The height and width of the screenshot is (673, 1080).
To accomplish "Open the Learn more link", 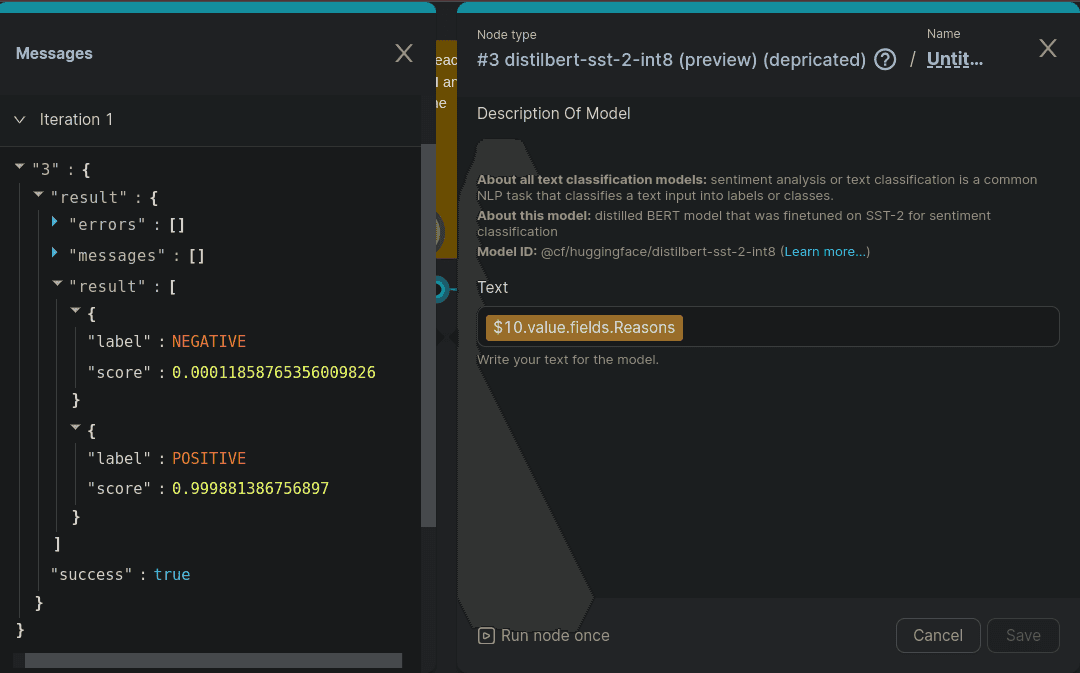I will pos(825,252).
